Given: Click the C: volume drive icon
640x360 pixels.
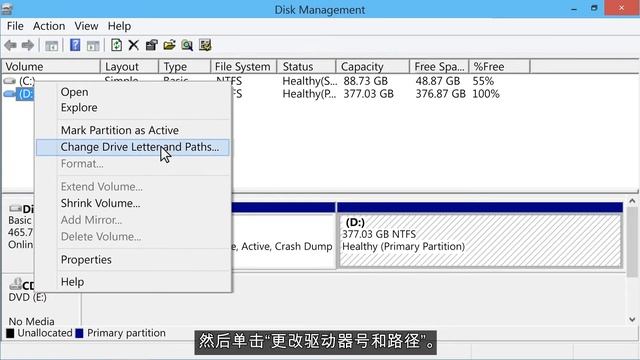Looking at the screenshot, I should tap(9, 81).
